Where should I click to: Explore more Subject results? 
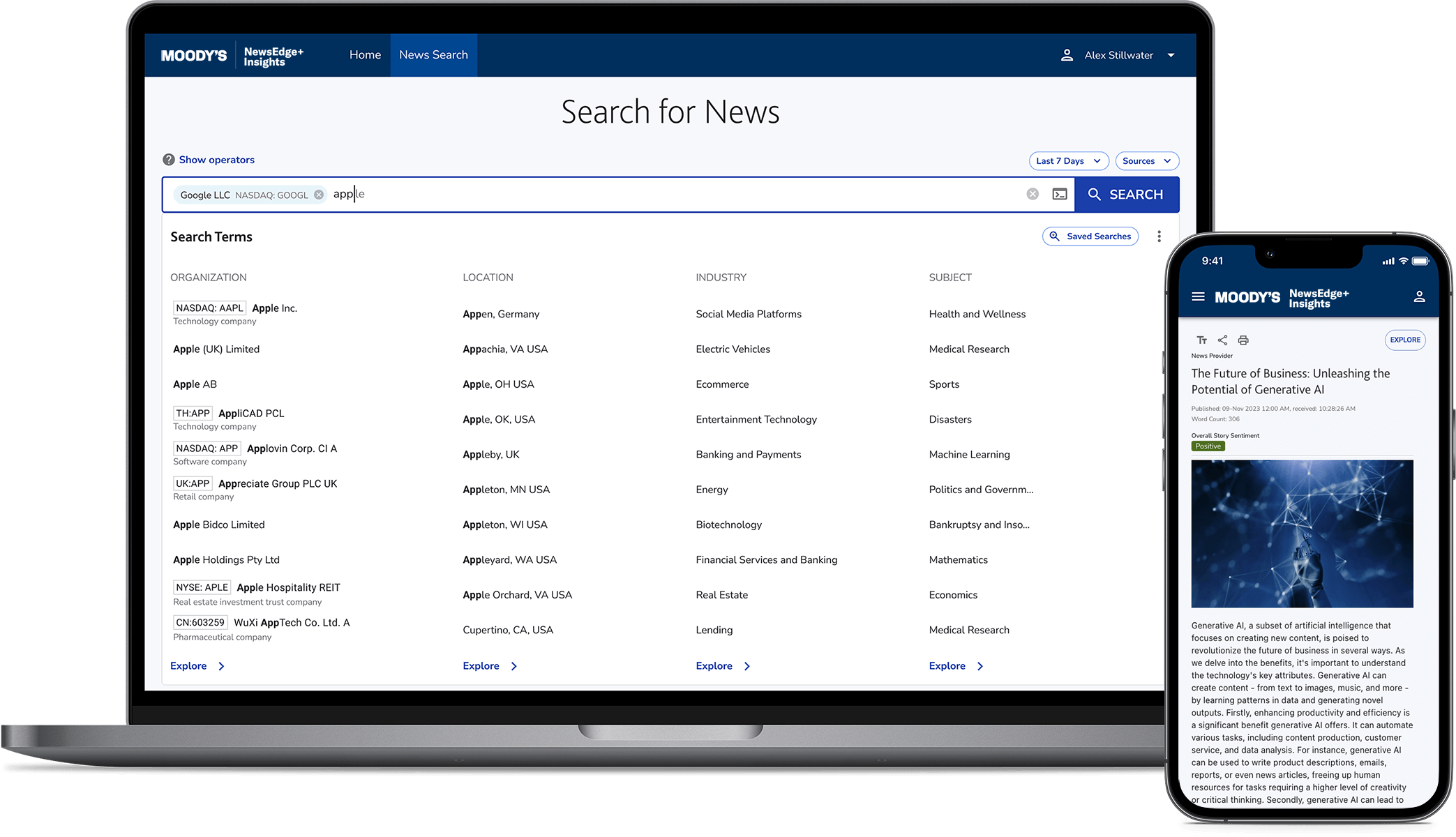click(956, 666)
